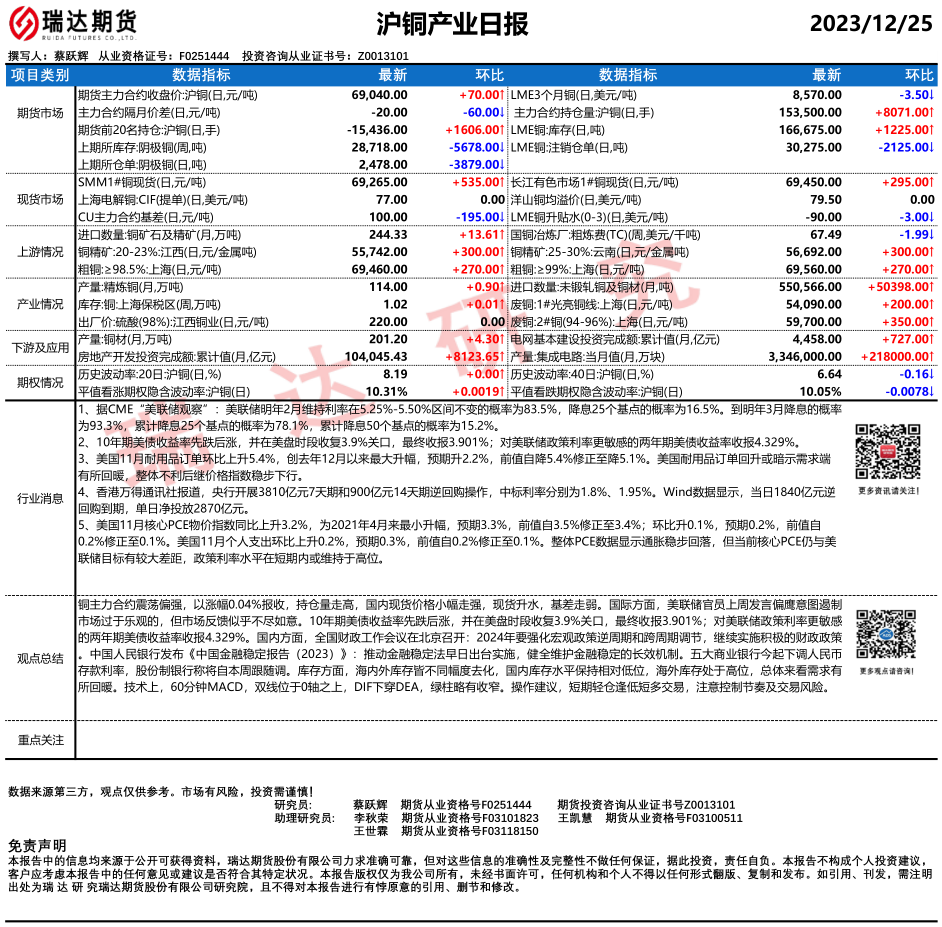Select the 观点总结 section label
The width and height of the screenshot is (942, 927).
click(x=40, y=658)
